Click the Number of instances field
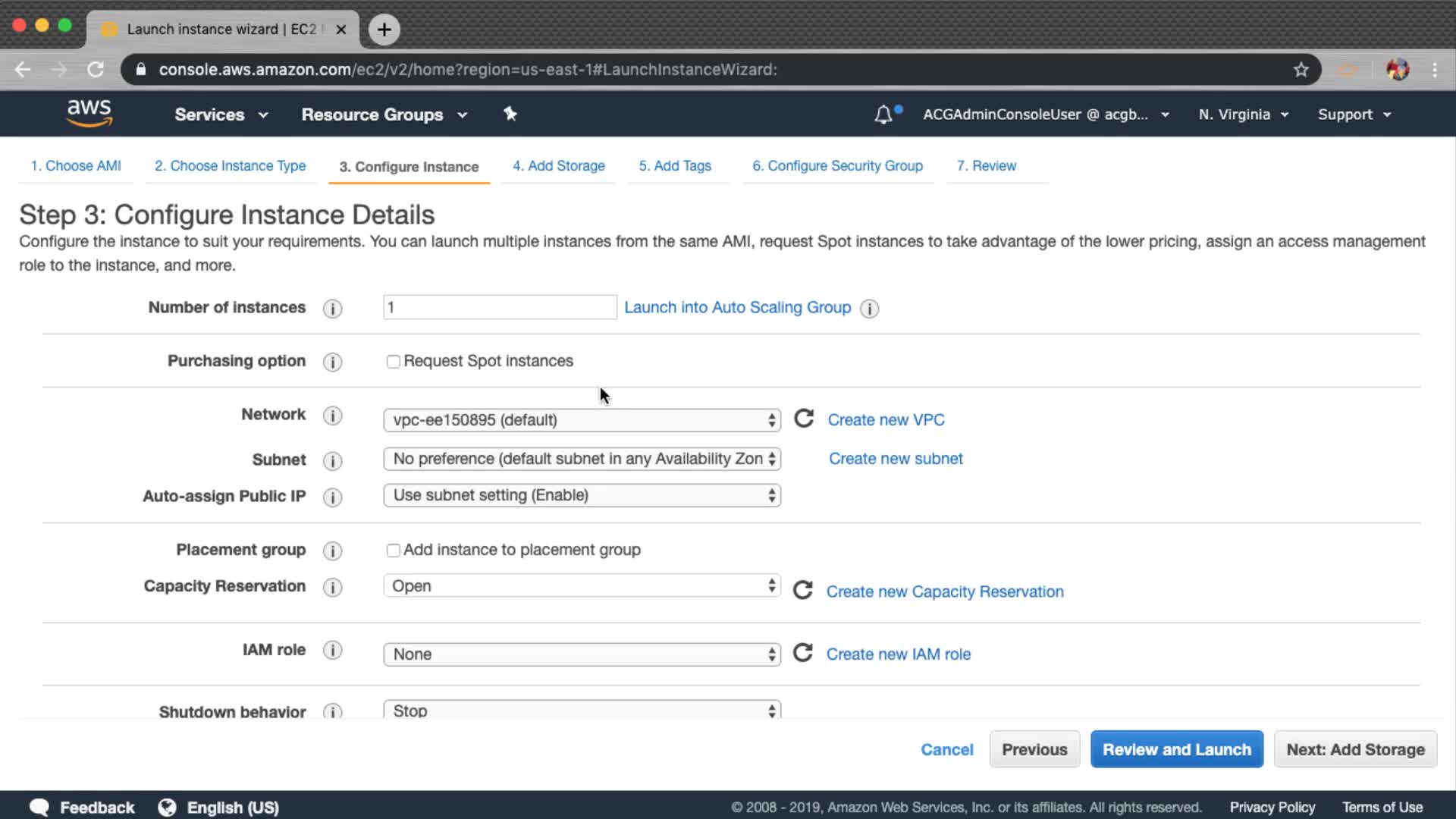Image resolution: width=1456 pixels, height=819 pixels. click(499, 307)
